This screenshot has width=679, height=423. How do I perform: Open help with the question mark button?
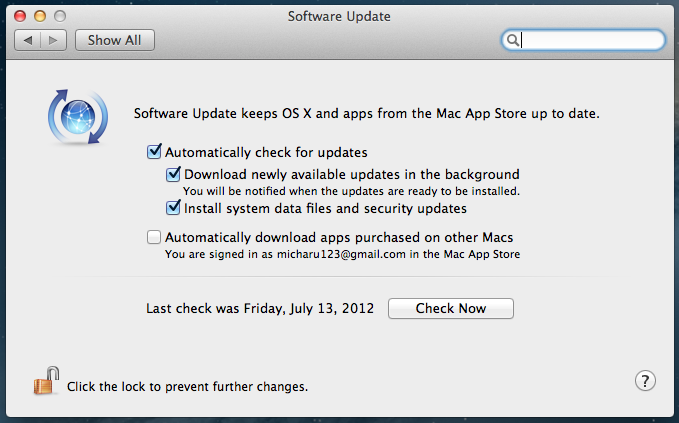point(645,381)
